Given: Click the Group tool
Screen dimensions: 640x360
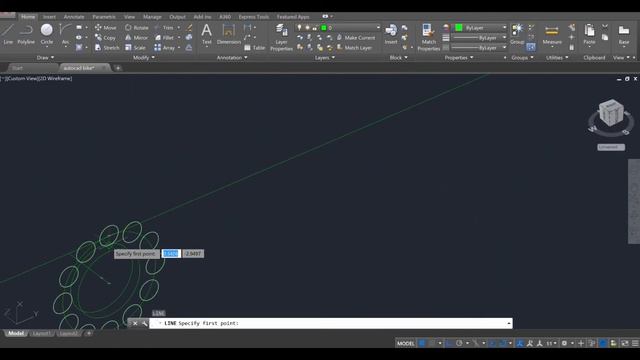Looking at the screenshot, I should point(517,33).
